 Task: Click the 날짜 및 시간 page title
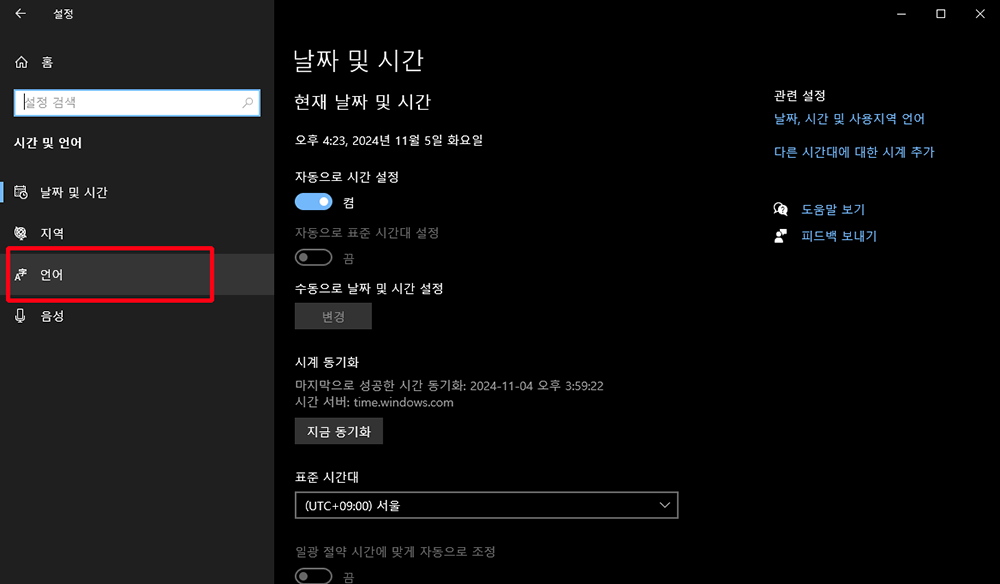click(358, 61)
